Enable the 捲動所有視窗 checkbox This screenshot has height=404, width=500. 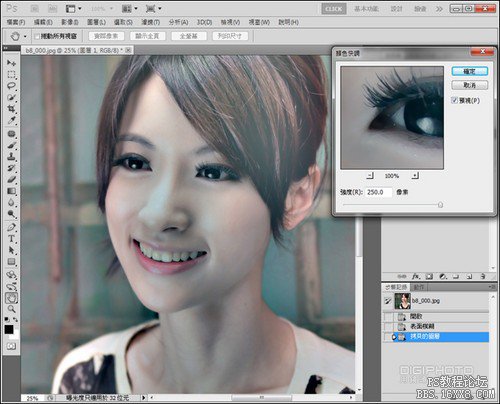click(37, 36)
